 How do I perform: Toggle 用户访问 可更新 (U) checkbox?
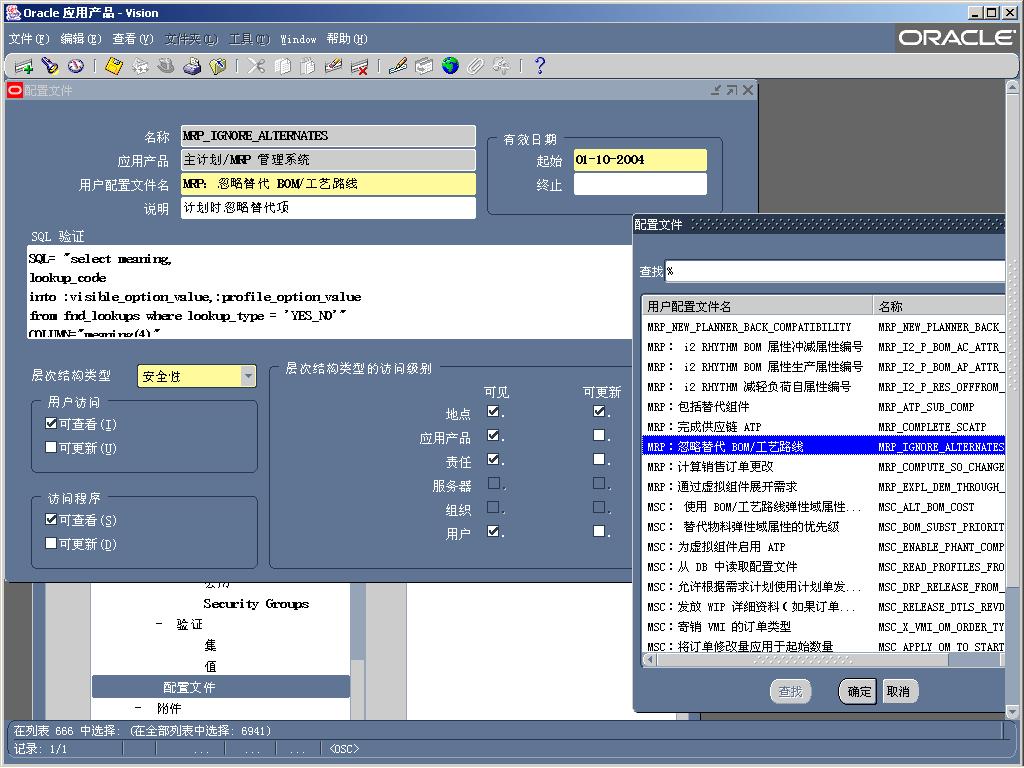(x=51, y=447)
